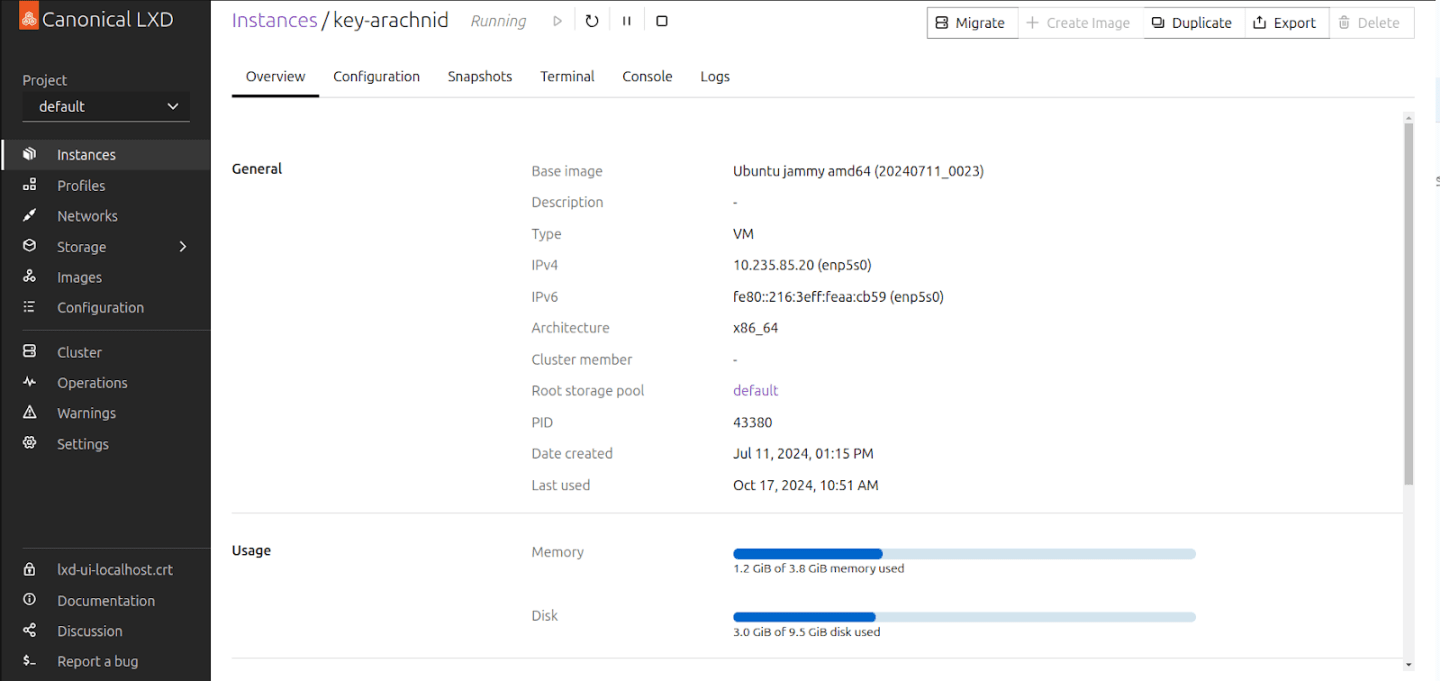Select Instances in the sidebar

point(86,154)
